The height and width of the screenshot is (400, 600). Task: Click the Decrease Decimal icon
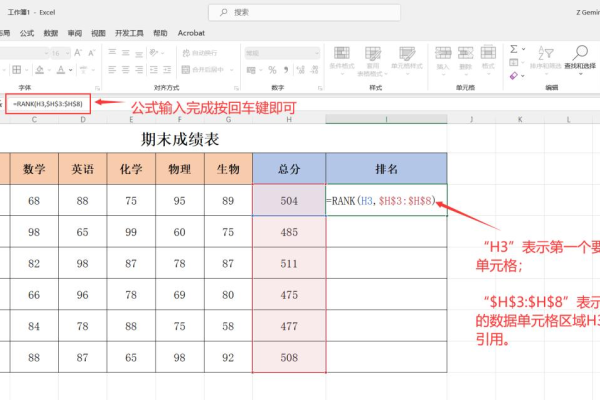pos(315,70)
